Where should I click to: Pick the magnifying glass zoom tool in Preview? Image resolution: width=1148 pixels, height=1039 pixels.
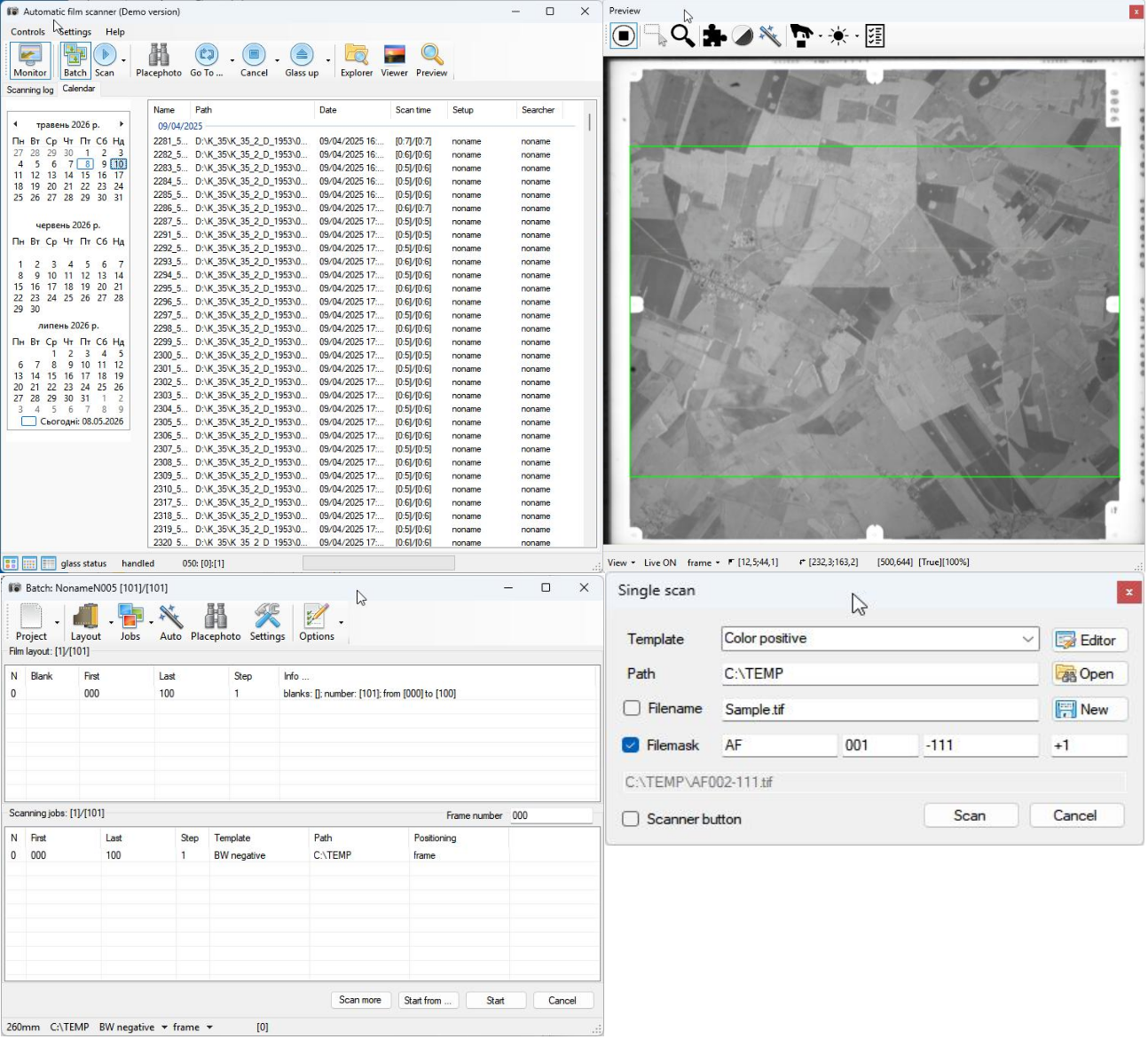683,36
